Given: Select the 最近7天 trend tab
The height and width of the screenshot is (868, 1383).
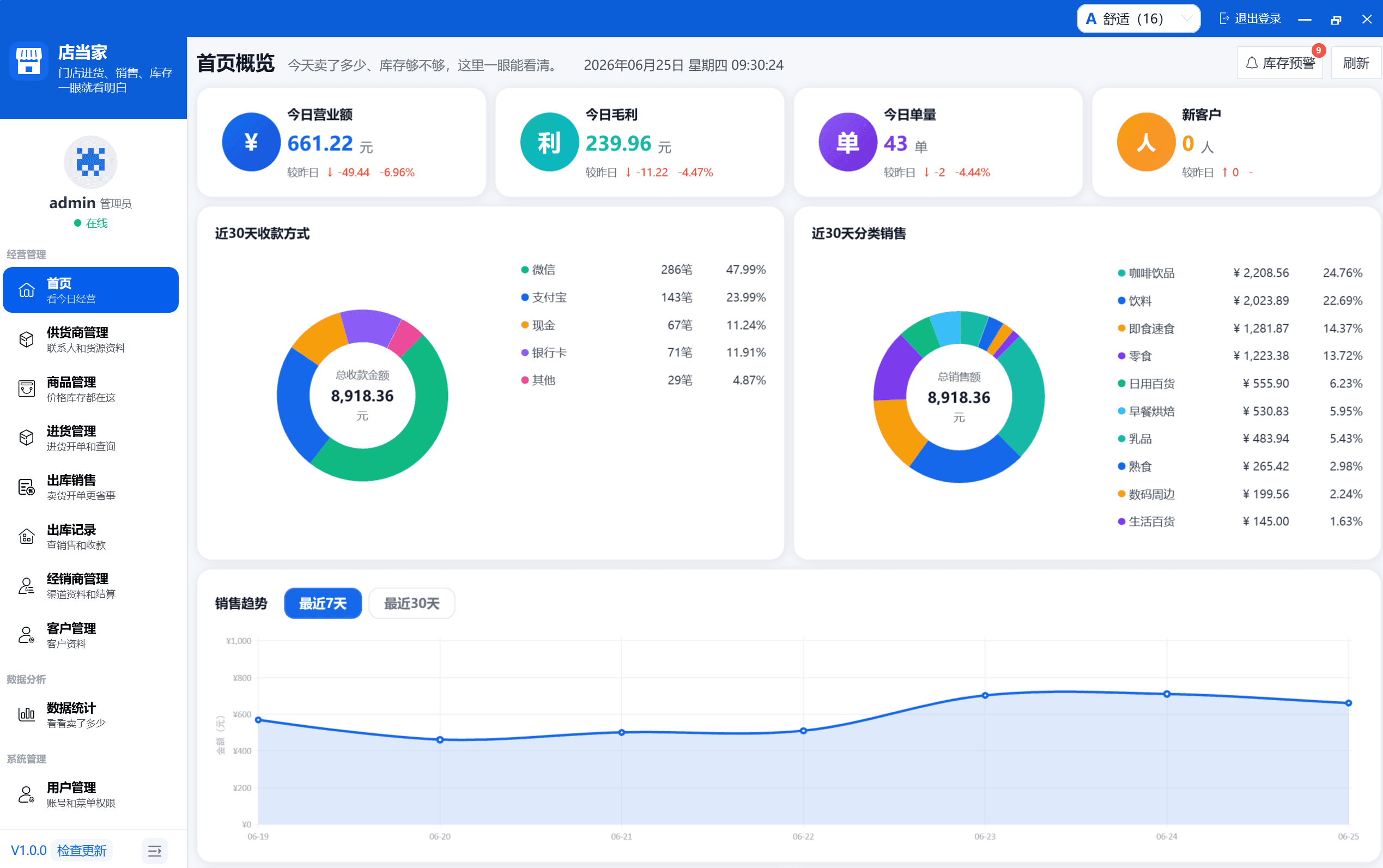Looking at the screenshot, I should click(323, 603).
